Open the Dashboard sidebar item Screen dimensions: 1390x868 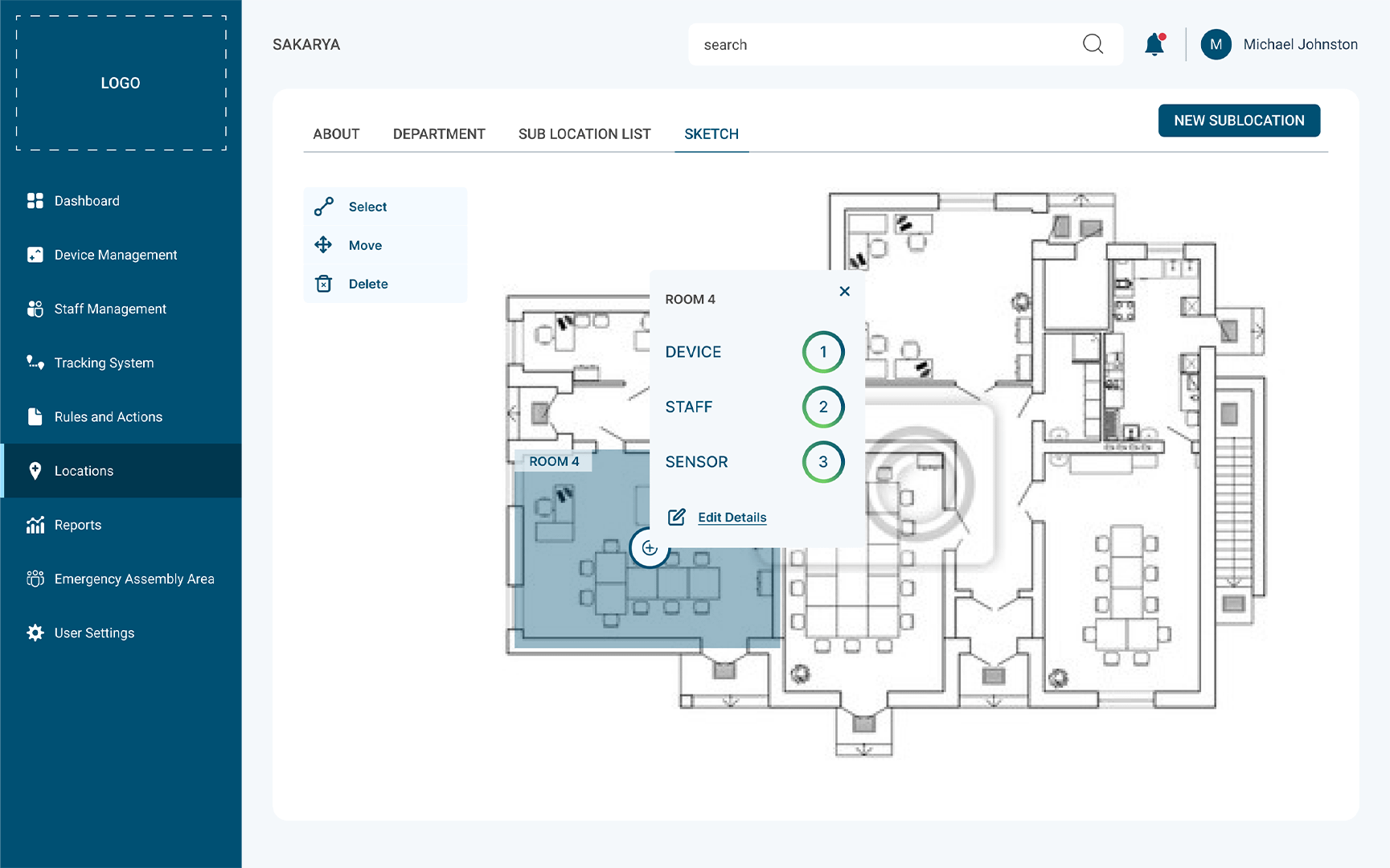click(87, 201)
